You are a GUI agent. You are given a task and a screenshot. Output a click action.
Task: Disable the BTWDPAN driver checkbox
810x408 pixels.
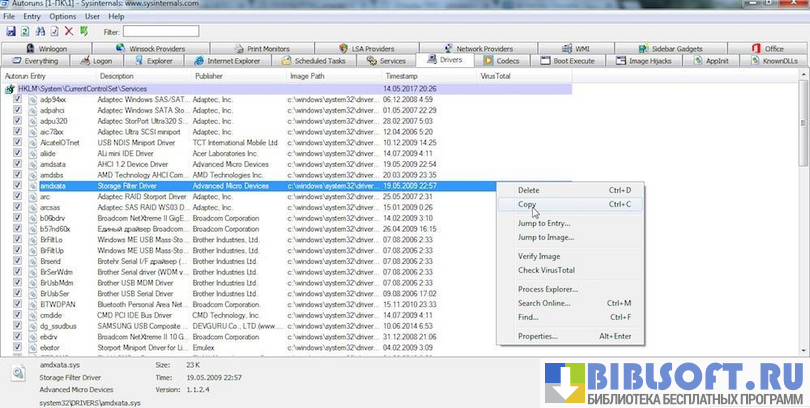18,304
